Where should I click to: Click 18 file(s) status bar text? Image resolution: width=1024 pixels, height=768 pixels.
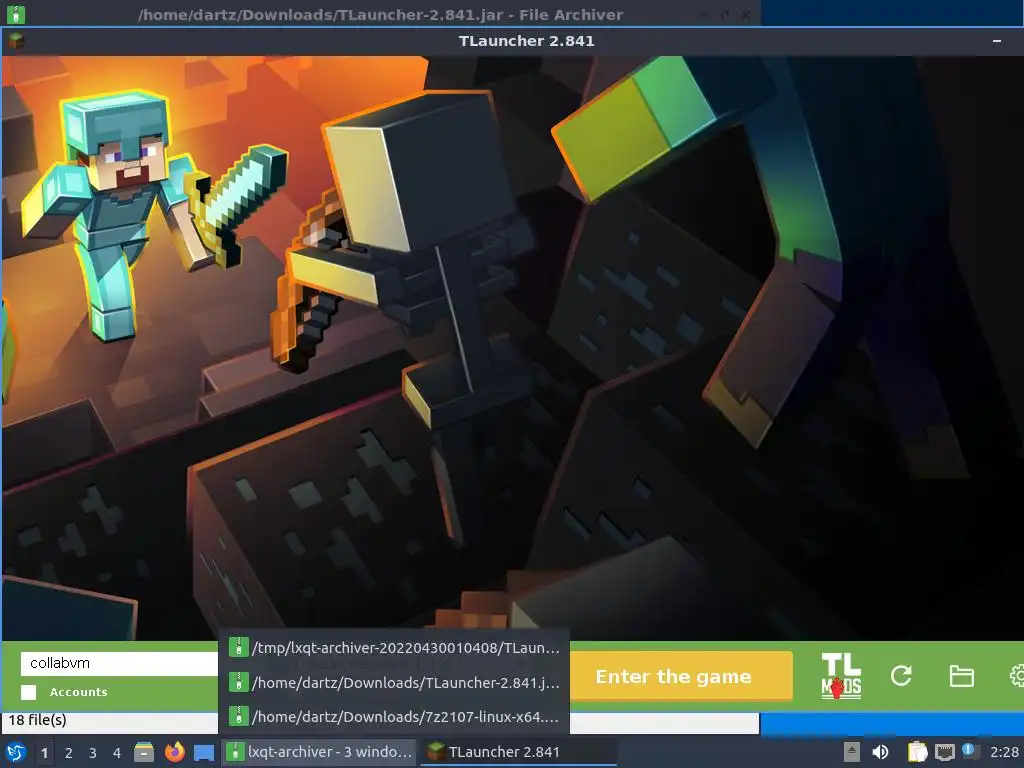click(x=37, y=720)
